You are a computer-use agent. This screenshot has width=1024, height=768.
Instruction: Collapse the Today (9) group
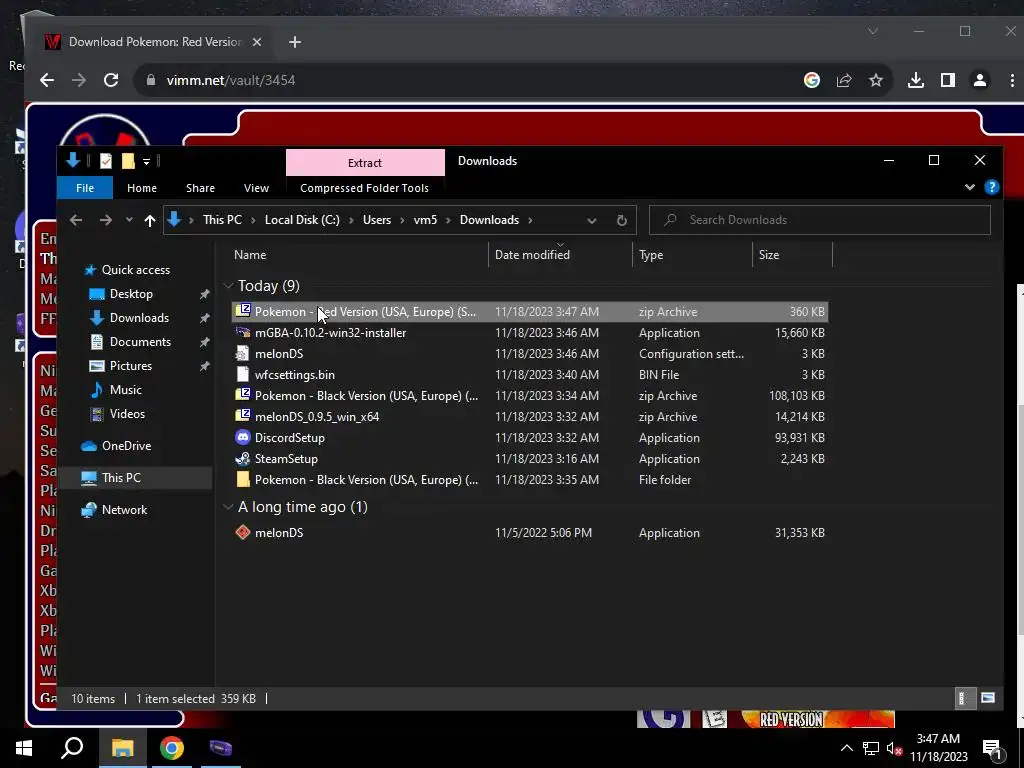point(228,286)
